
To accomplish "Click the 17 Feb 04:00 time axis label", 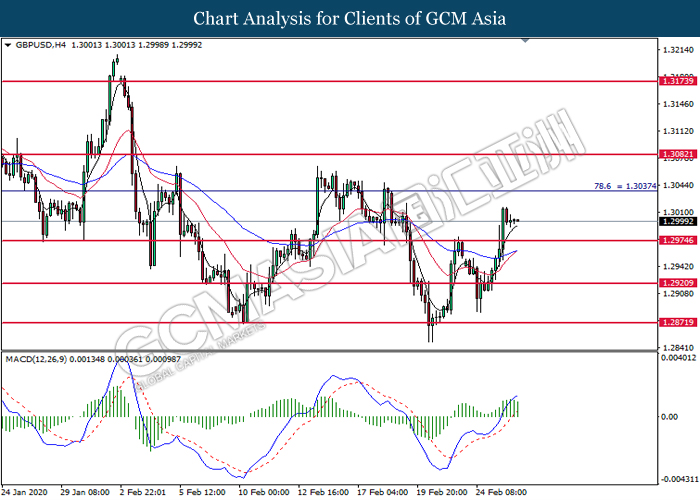I will (x=383, y=492).
